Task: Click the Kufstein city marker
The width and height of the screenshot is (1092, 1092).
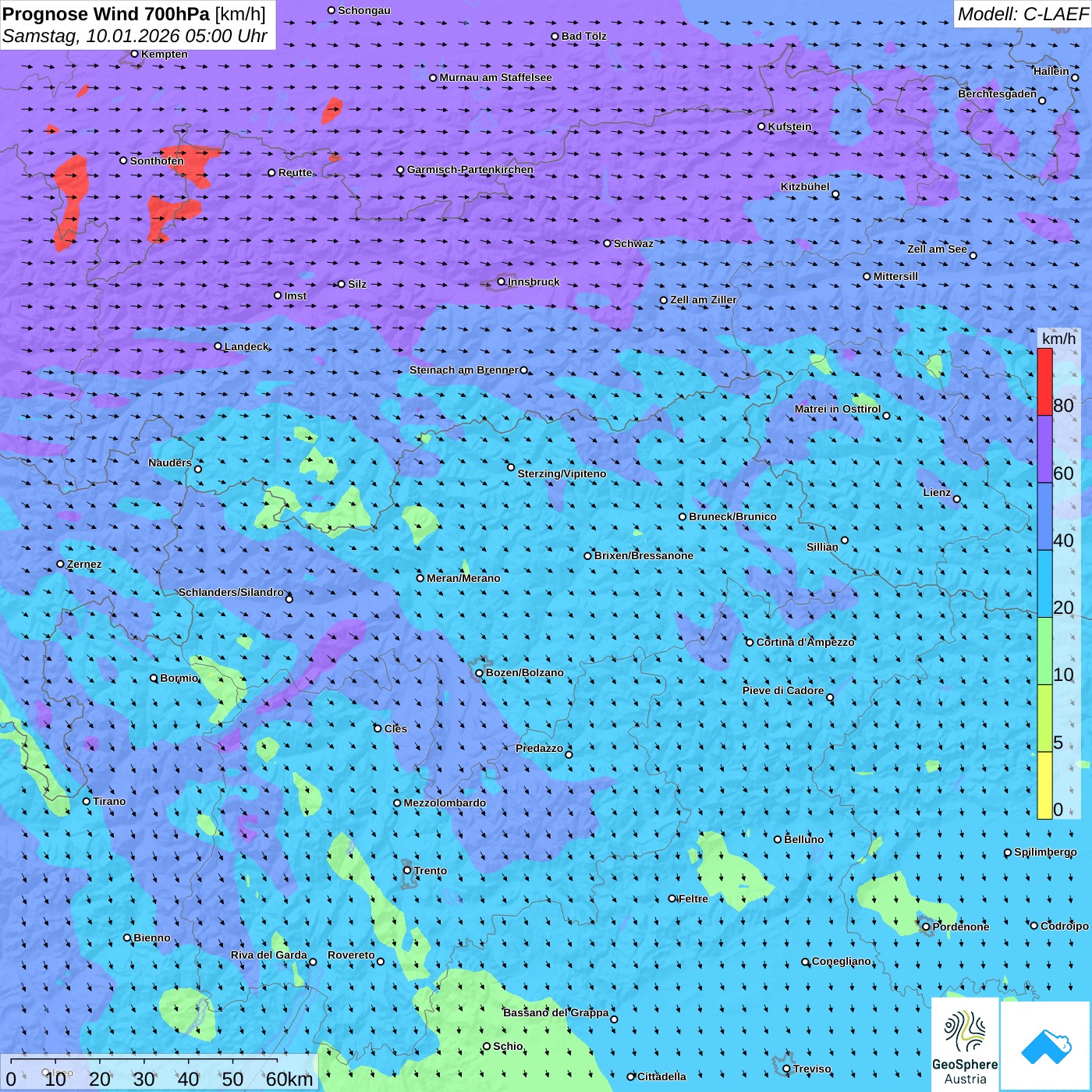Action: (x=762, y=126)
